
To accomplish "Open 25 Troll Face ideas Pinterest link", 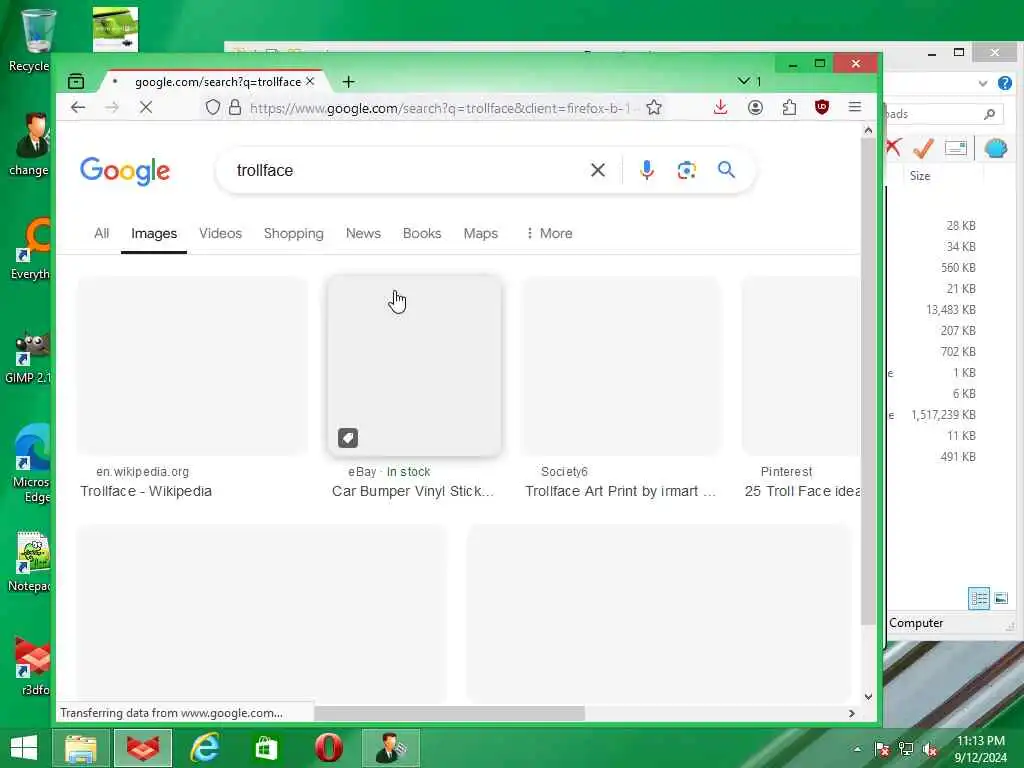I will coord(803,491).
